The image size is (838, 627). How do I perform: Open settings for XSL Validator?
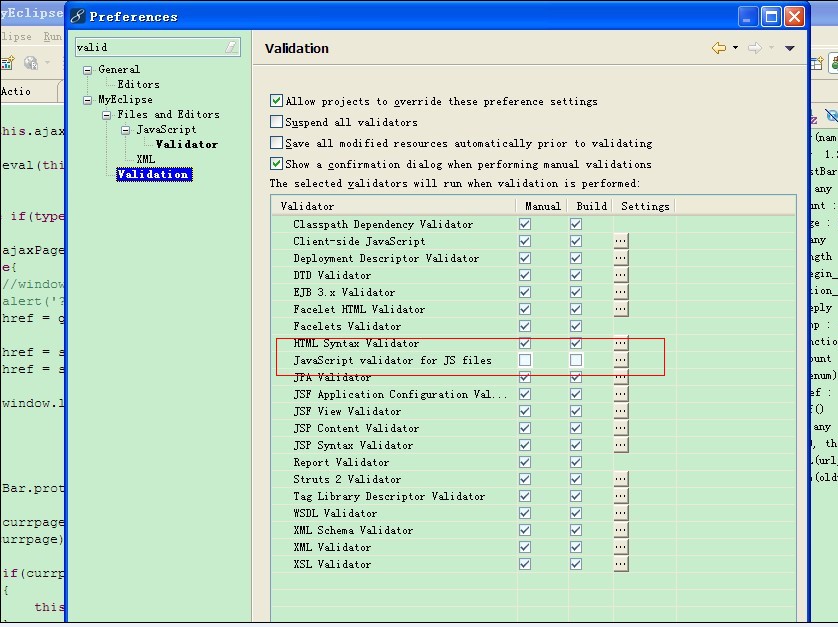click(x=620, y=564)
